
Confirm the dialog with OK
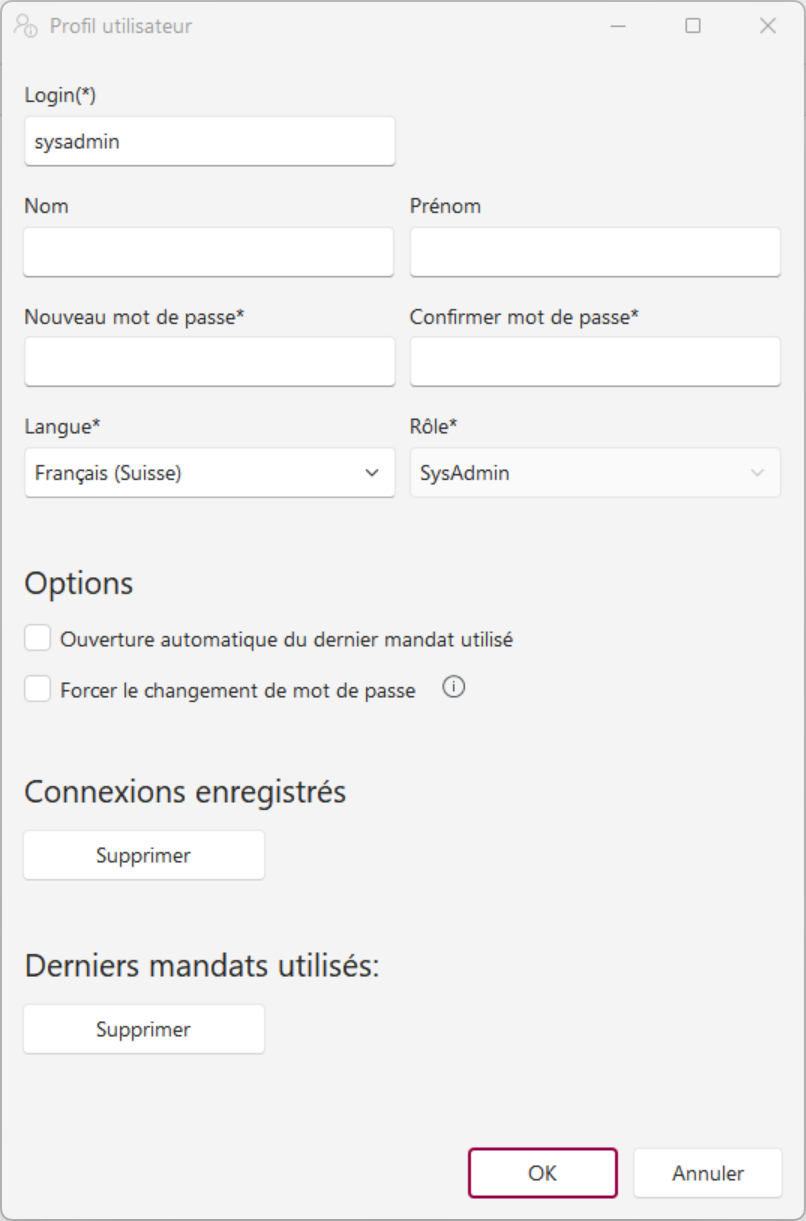(543, 1173)
